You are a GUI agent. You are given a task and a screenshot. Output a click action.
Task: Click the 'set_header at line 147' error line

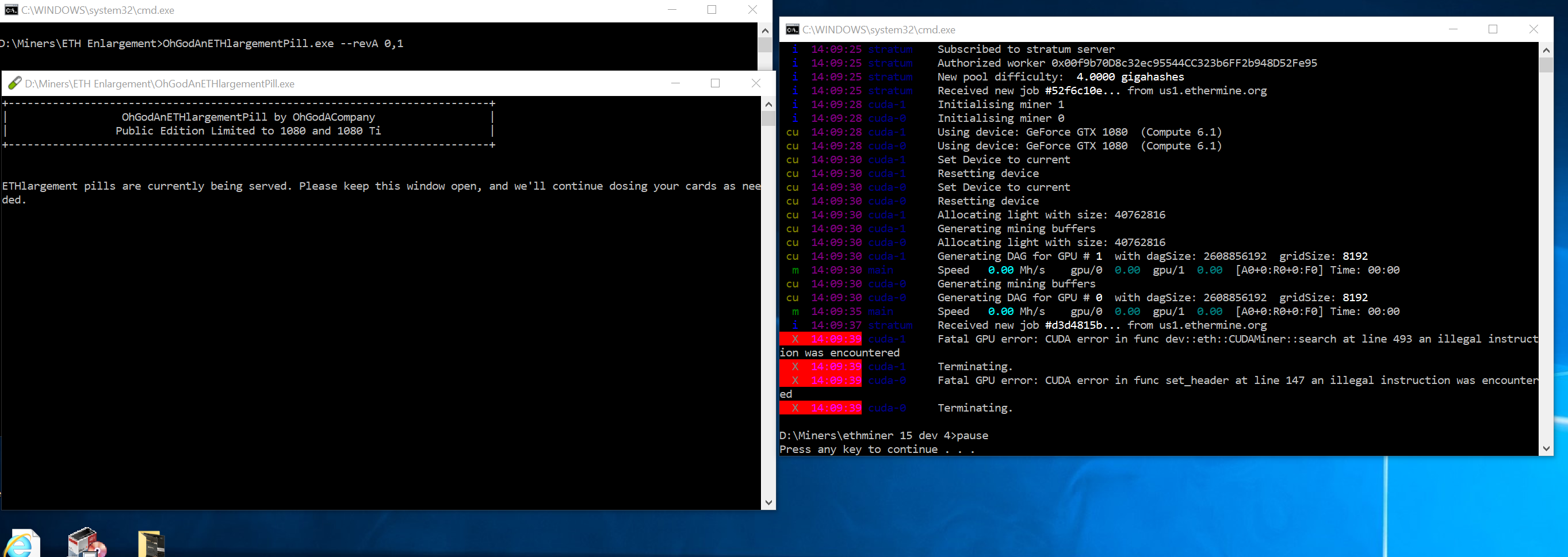1237,381
